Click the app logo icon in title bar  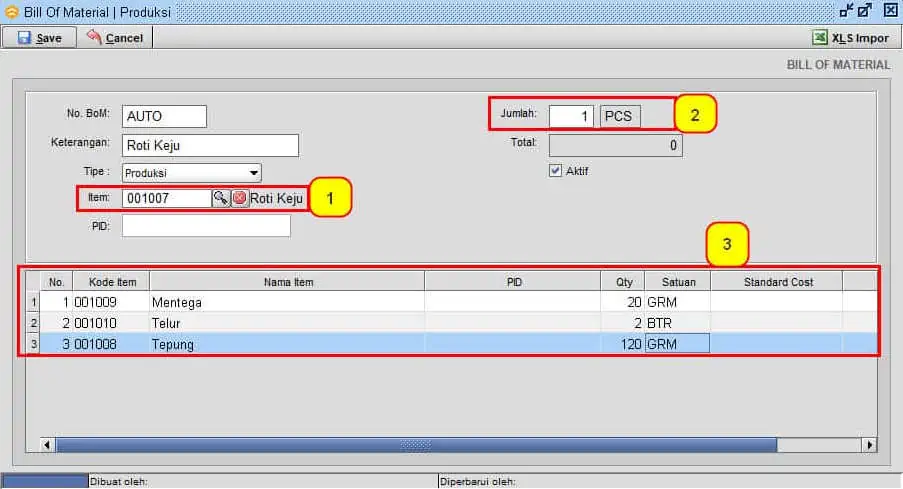pos(12,12)
